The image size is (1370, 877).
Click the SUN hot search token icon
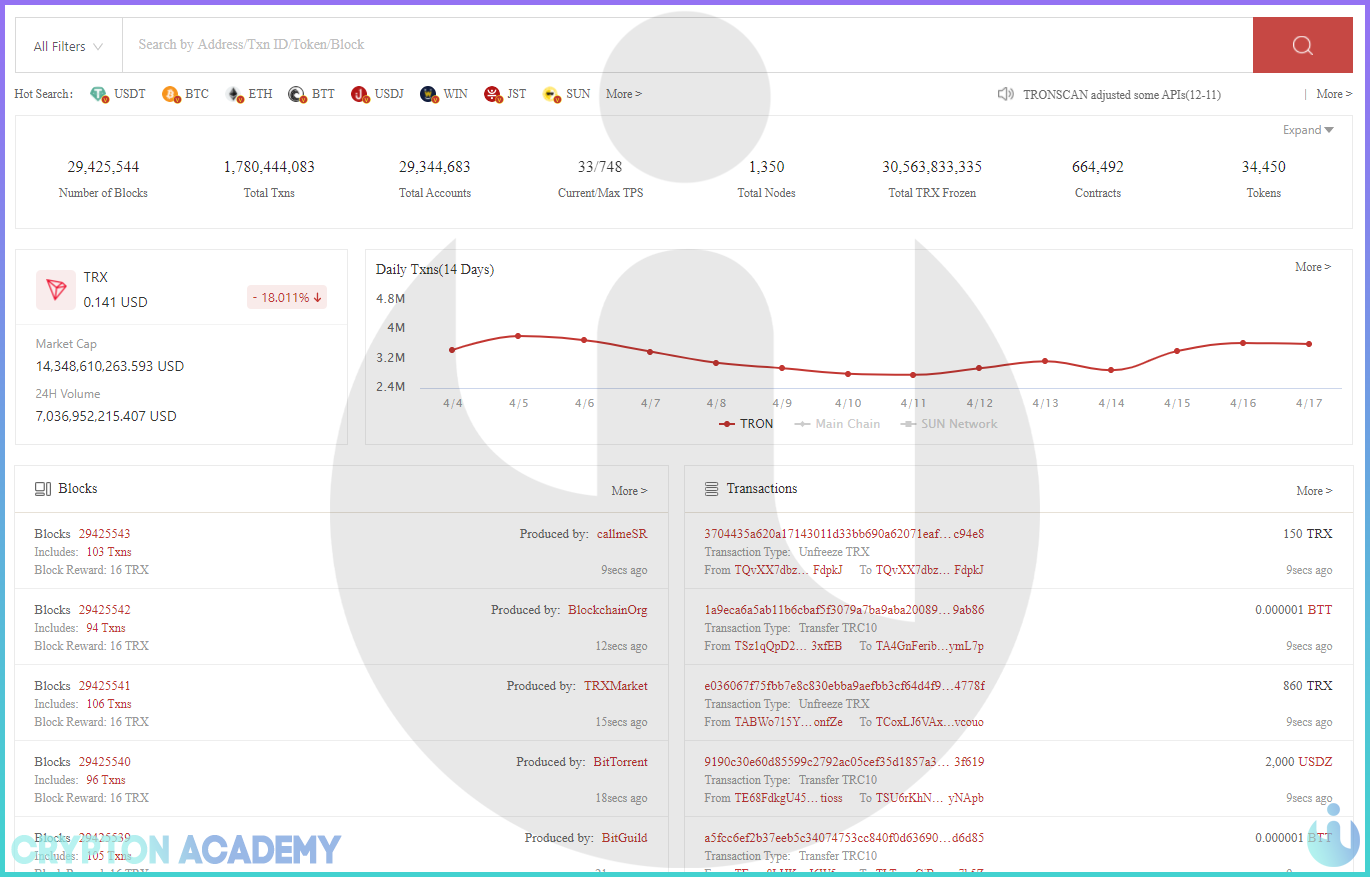(551, 94)
